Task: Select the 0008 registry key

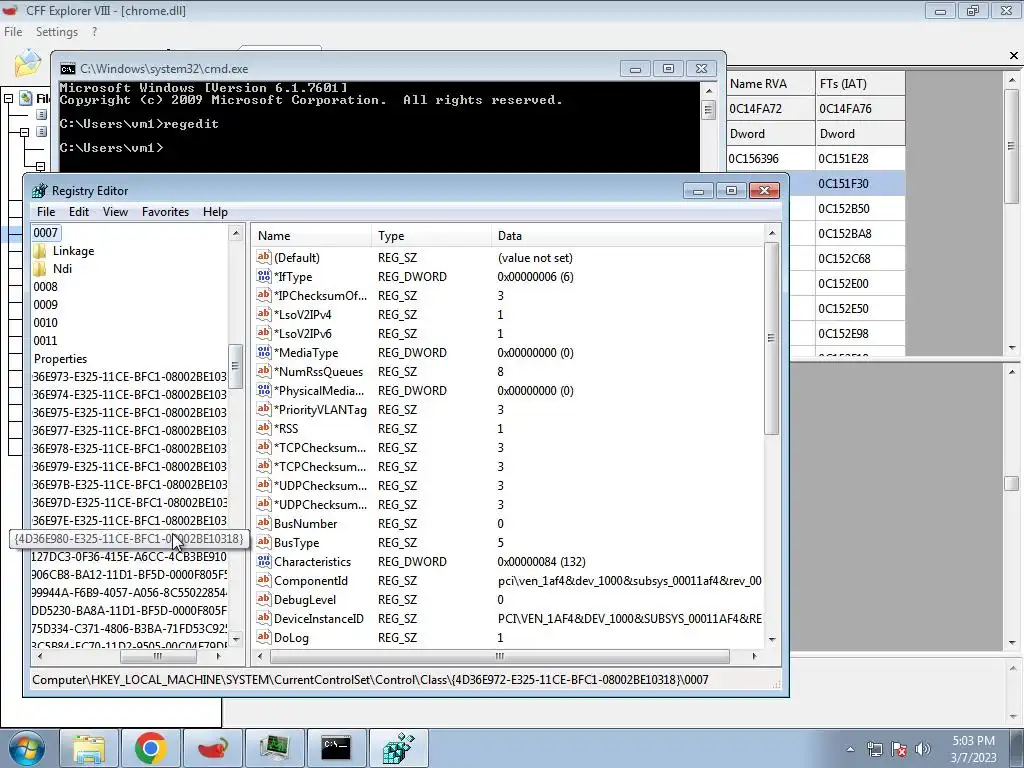Action: [x=46, y=287]
